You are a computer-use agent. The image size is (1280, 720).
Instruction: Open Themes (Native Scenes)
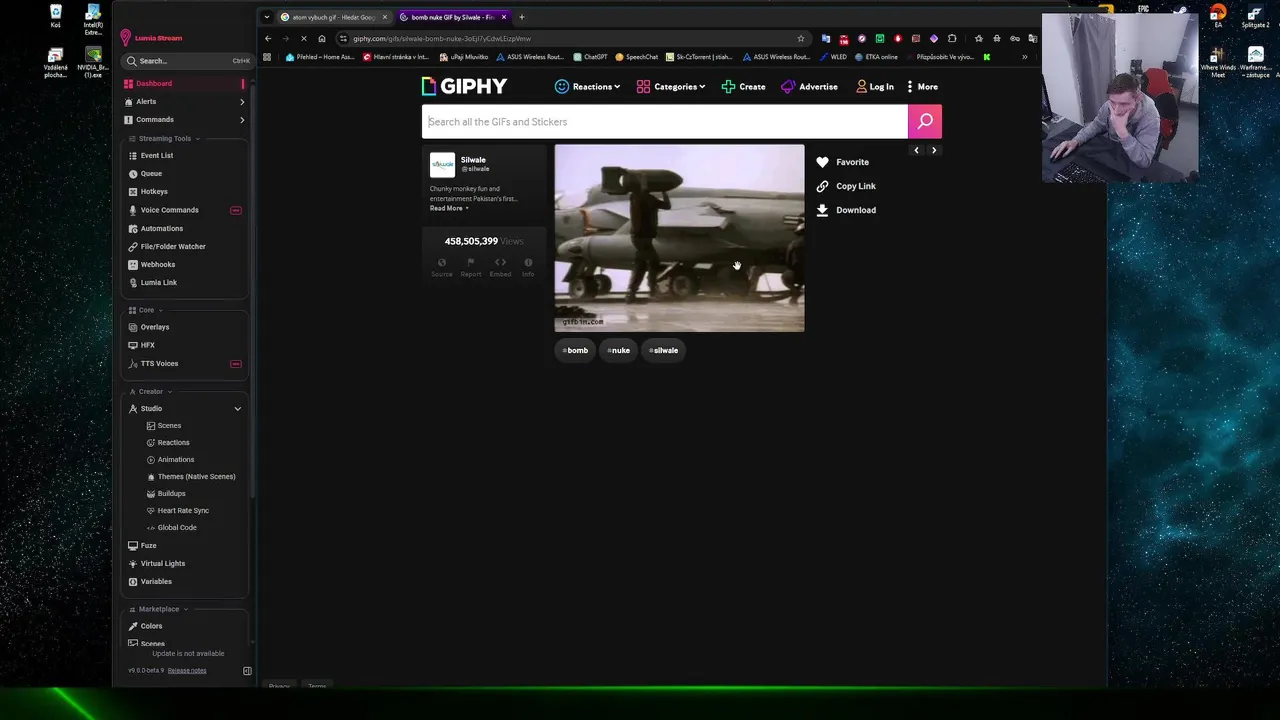click(x=196, y=477)
